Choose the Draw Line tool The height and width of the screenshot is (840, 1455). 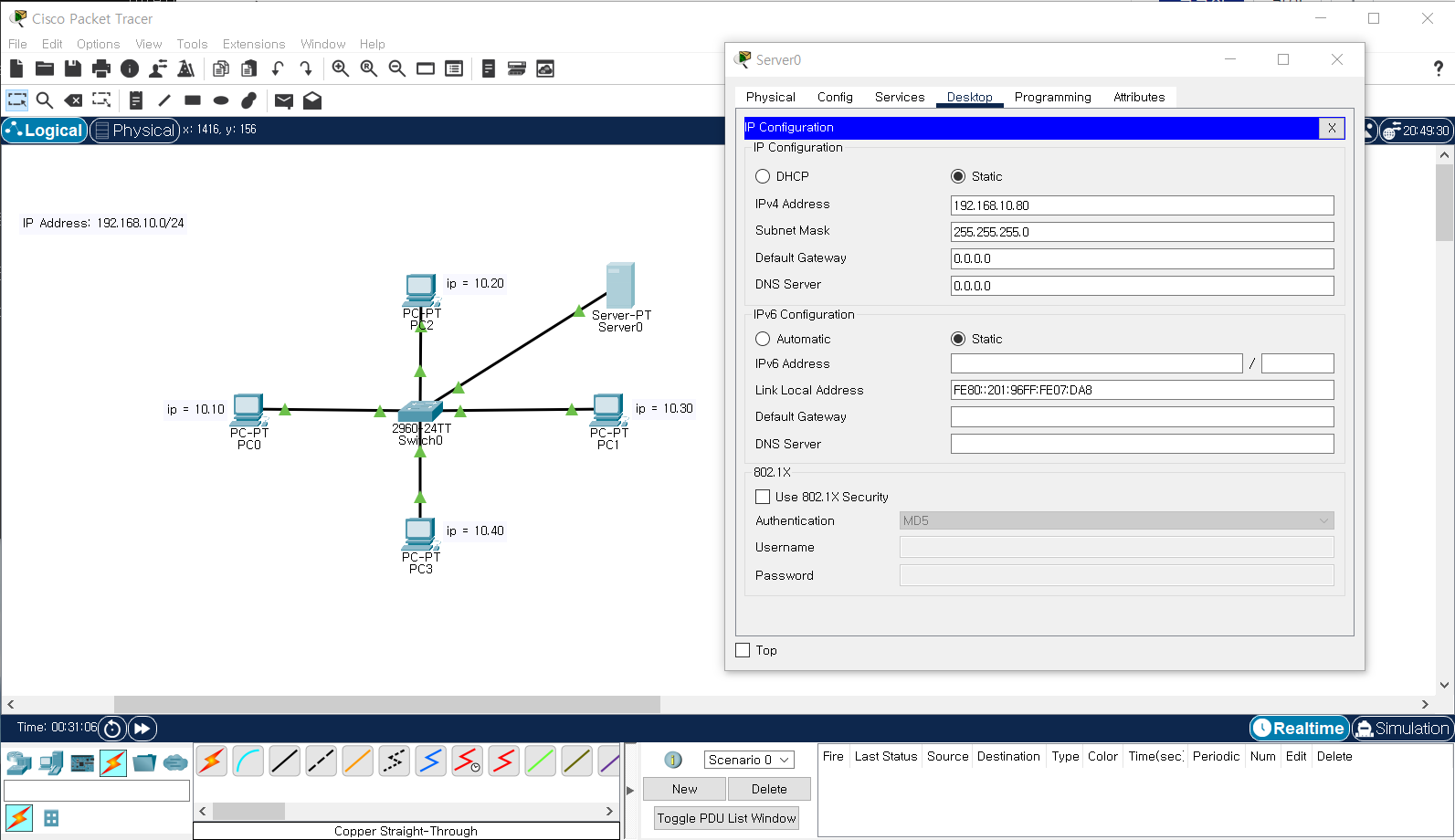pos(164,100)
